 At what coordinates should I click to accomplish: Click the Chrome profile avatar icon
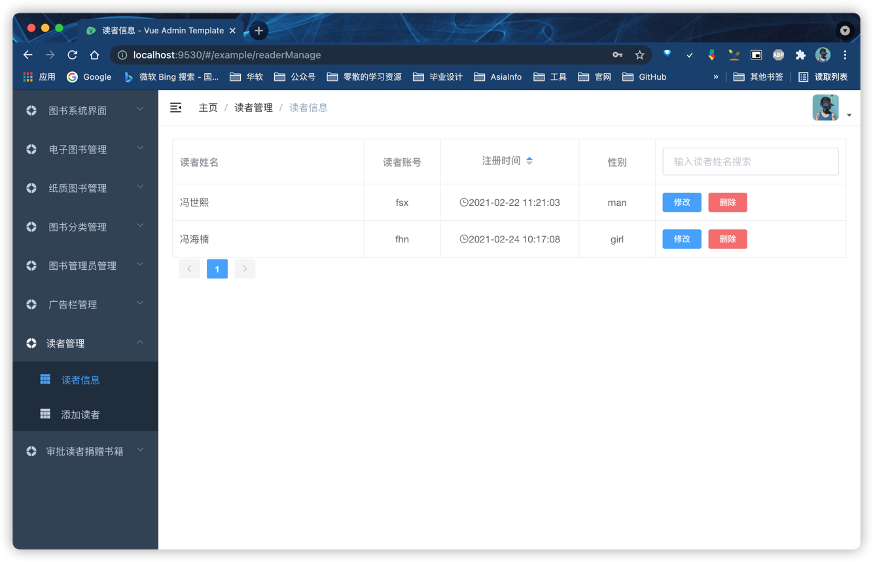point(823,55)
